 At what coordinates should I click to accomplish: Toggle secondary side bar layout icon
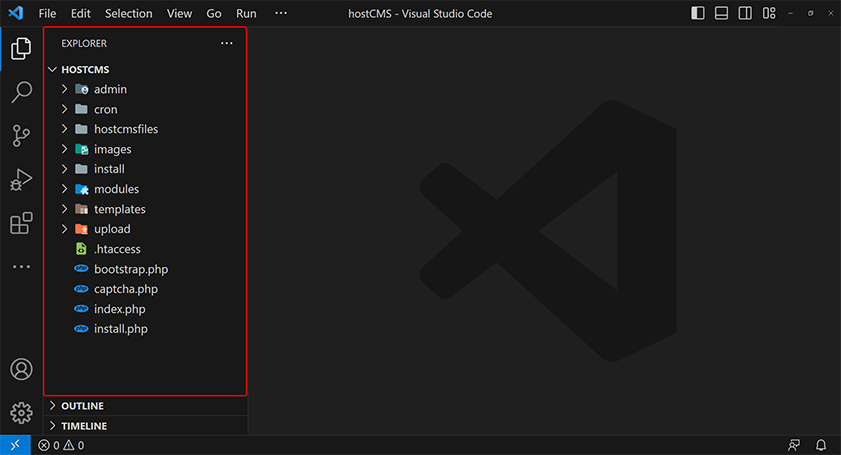pyautogui.click(x=745, y=13)
